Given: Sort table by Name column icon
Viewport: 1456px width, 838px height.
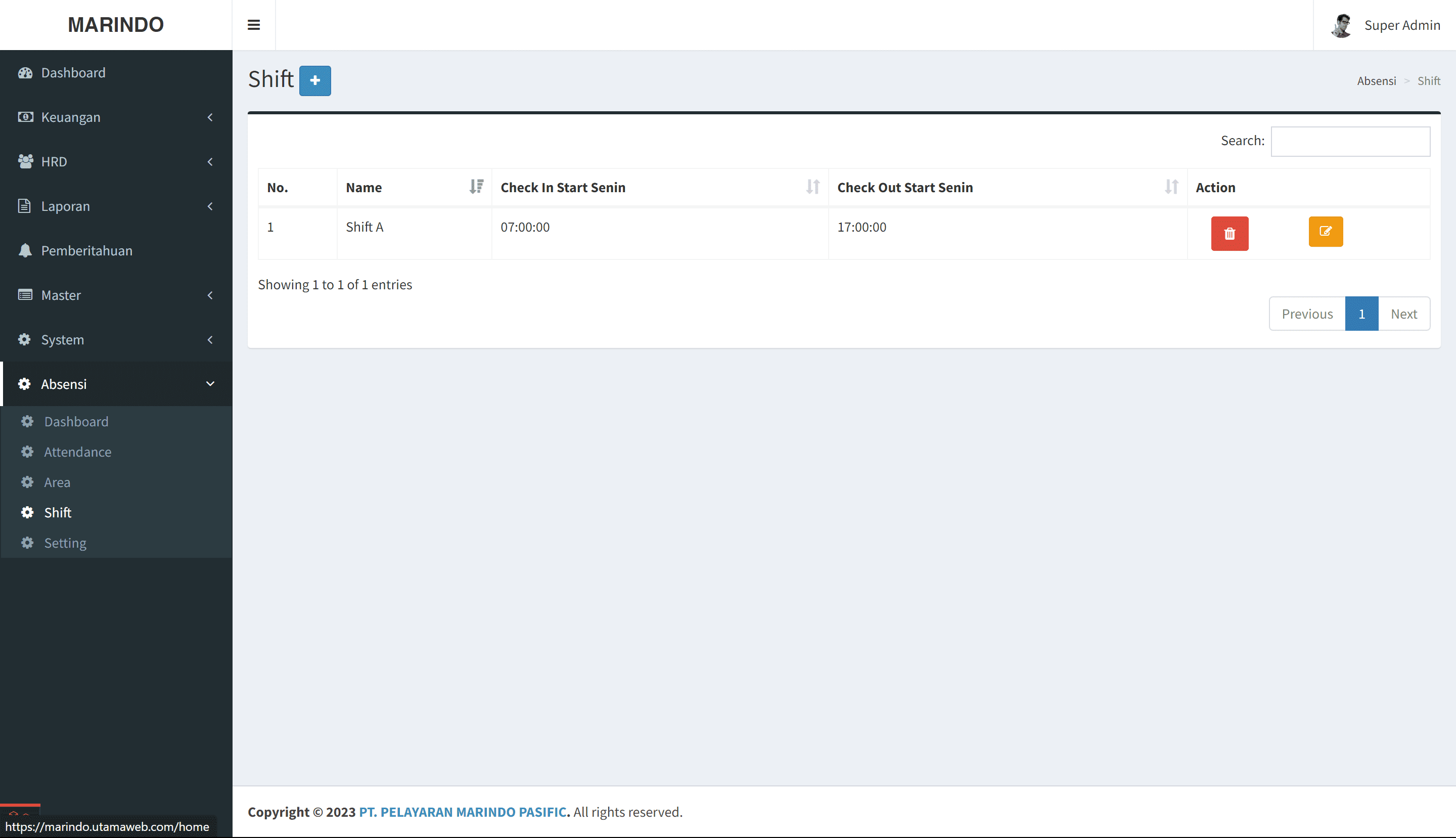Looking at the screenshot, I should [x=476, y=187].
